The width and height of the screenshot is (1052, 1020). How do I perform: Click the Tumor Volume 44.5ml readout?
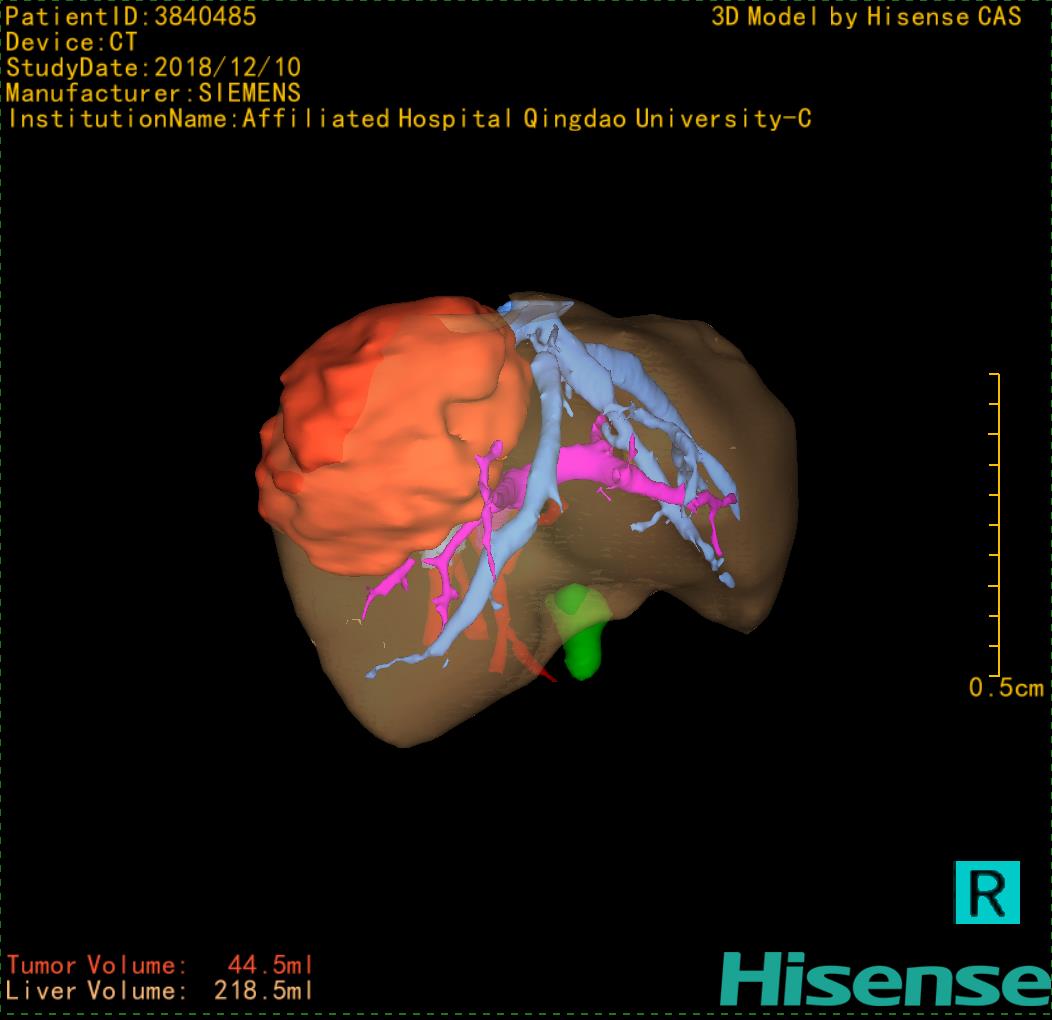tap(160, 965)
